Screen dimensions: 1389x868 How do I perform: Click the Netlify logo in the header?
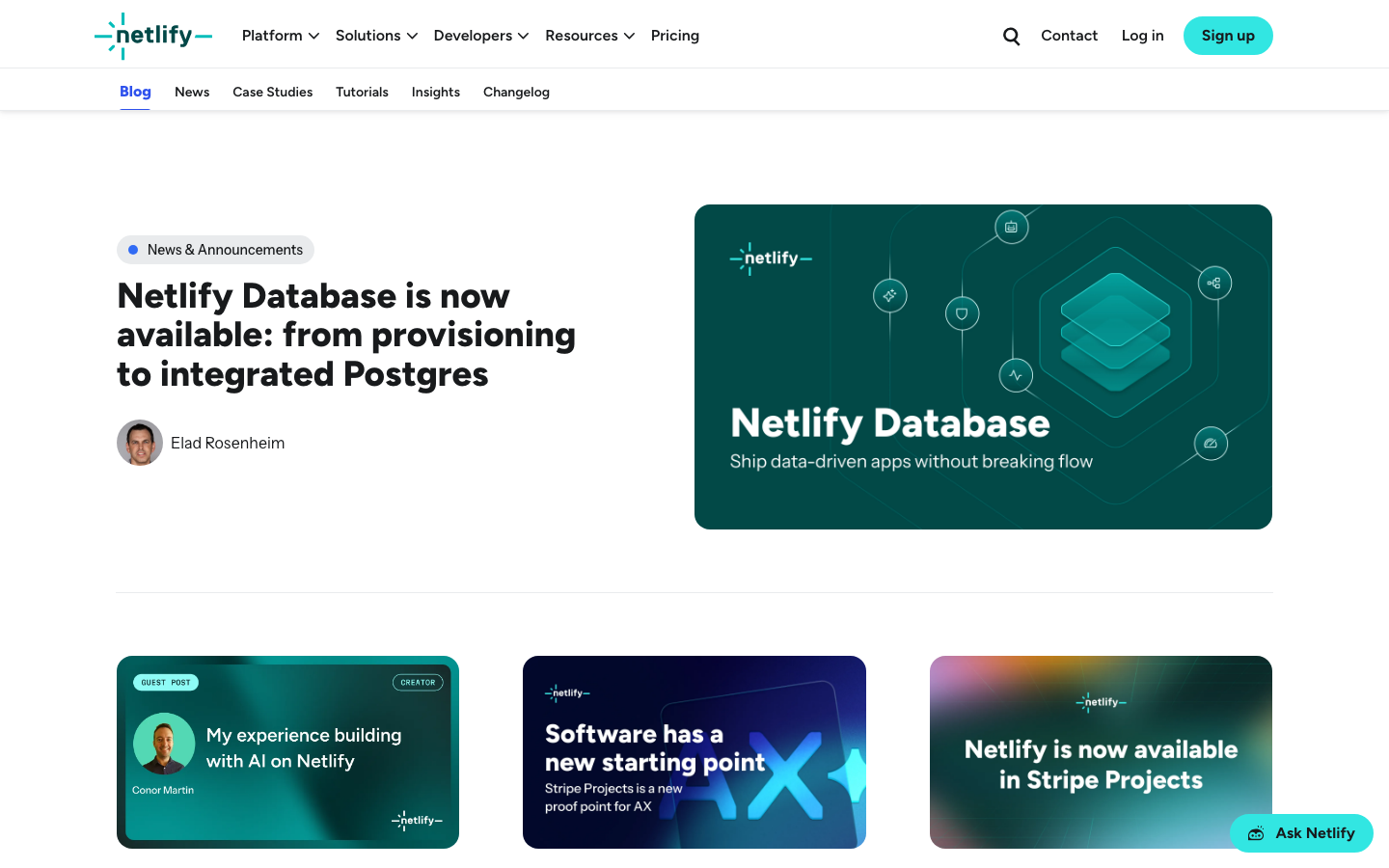[x=152, y=36]
